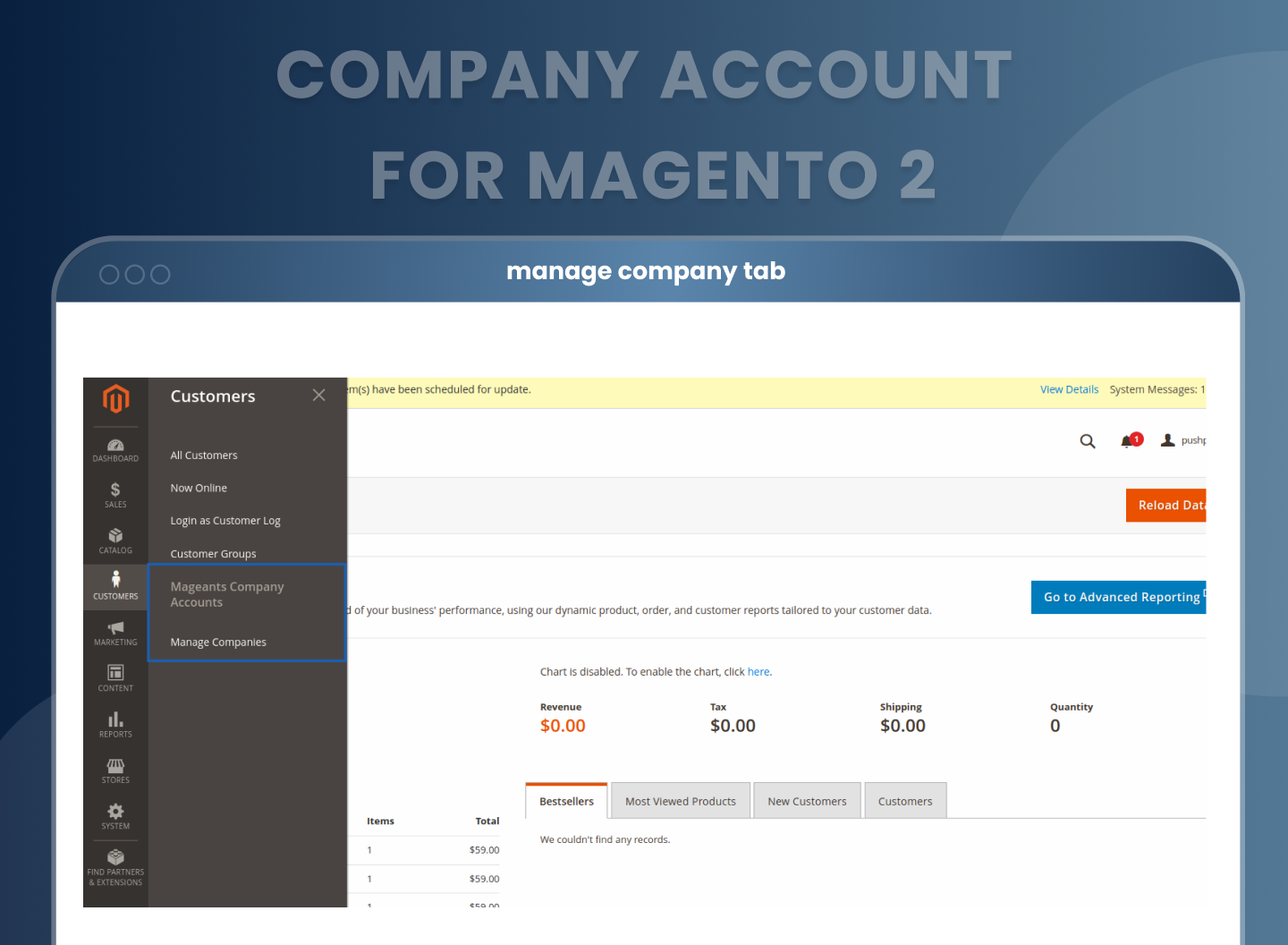Viewport: 1288px width, 945px height.
Task: Open Customer Groups menu entry
Action: (x=213, y=554)
